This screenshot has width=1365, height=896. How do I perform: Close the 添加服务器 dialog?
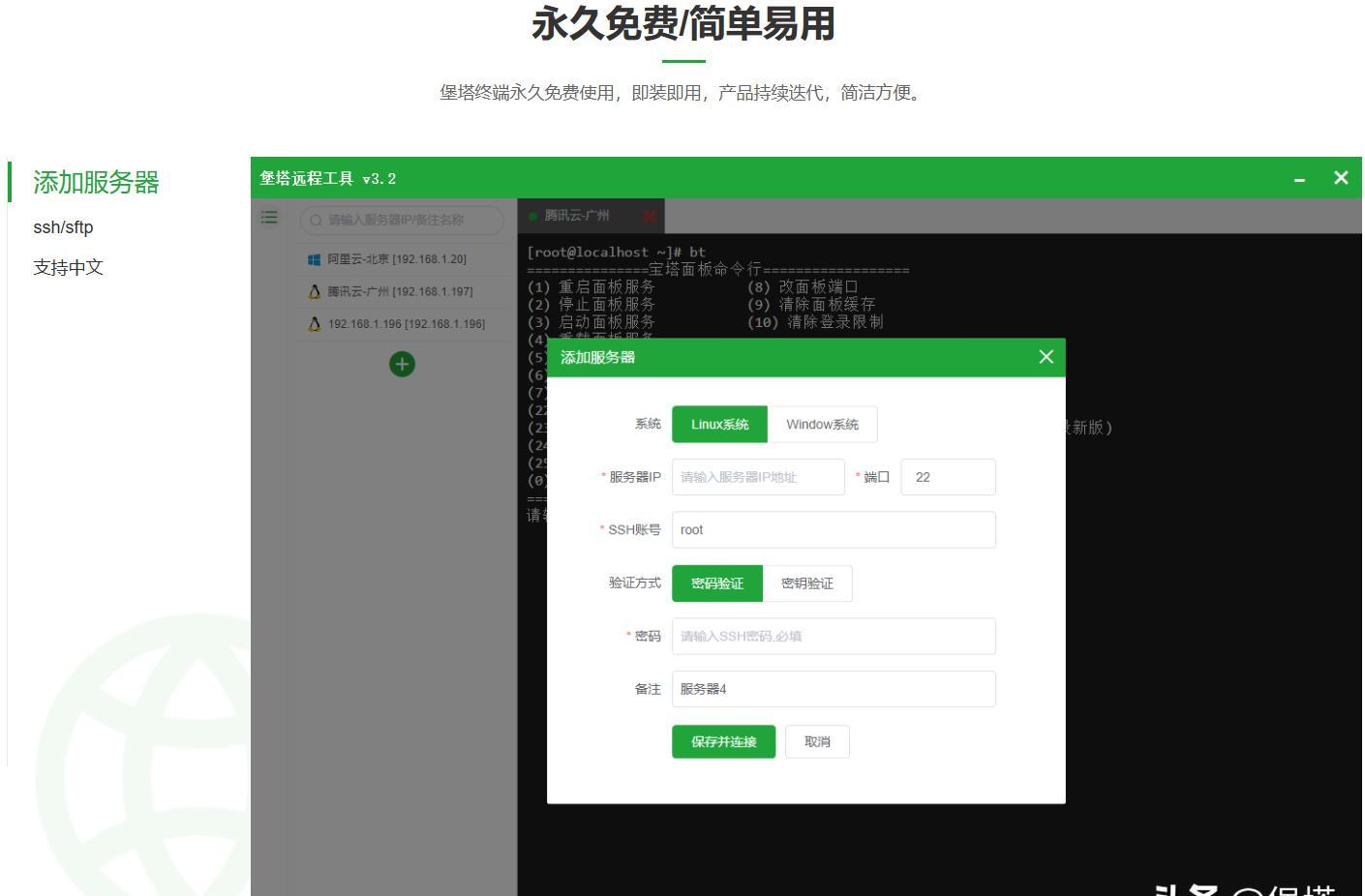pos(1046,357)
